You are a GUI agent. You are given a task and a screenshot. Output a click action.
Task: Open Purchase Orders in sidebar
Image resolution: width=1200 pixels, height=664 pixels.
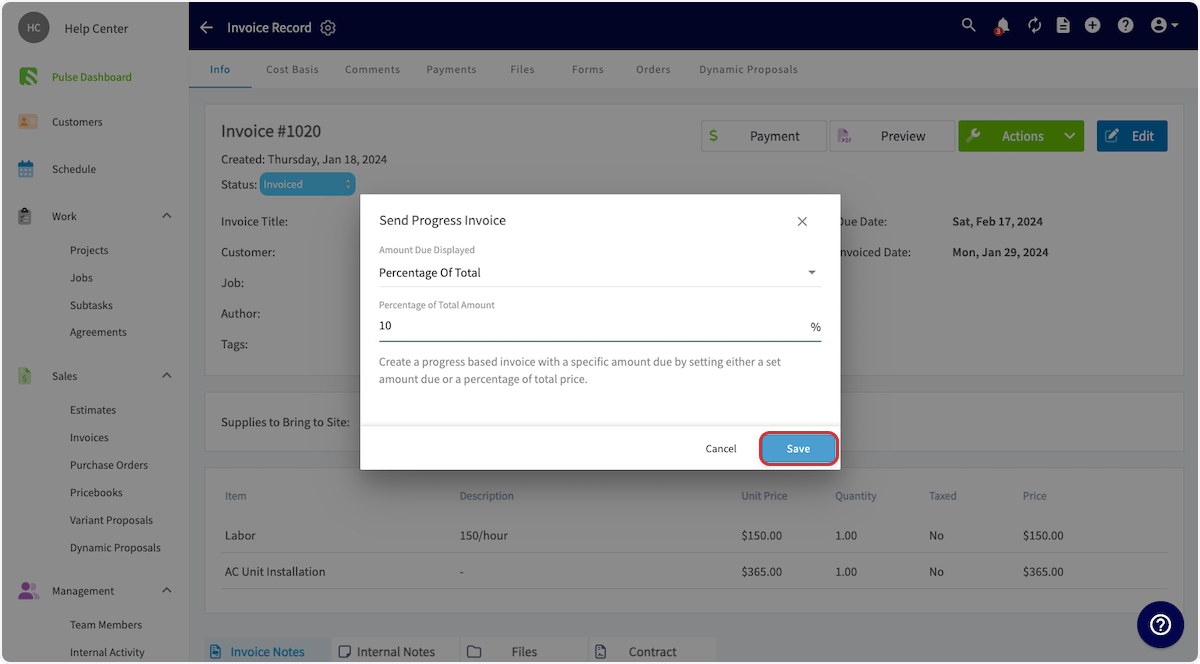109,465
